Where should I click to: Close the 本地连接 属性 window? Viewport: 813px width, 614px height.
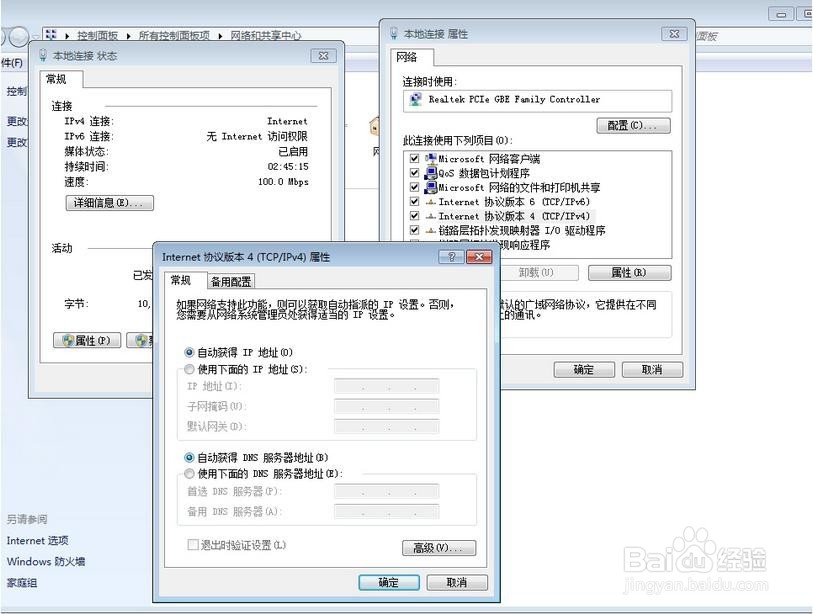[674, 34]
